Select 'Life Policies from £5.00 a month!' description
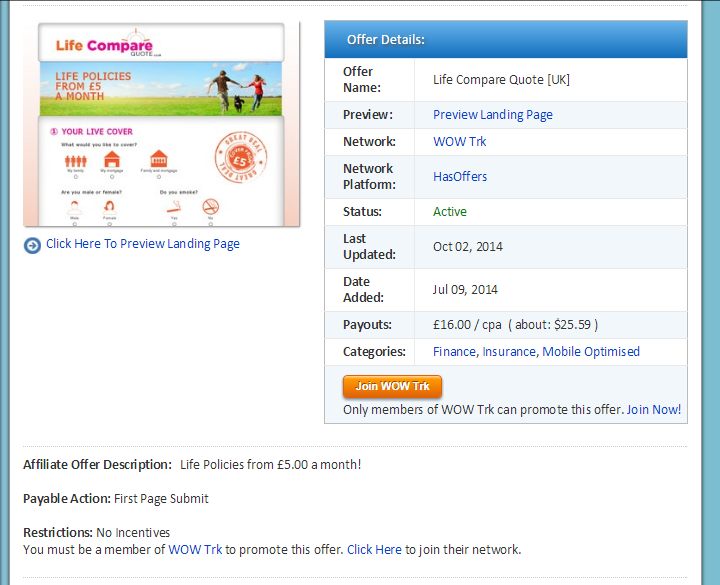The width and height of the screenshot is (720, 585). click(270, 465)
